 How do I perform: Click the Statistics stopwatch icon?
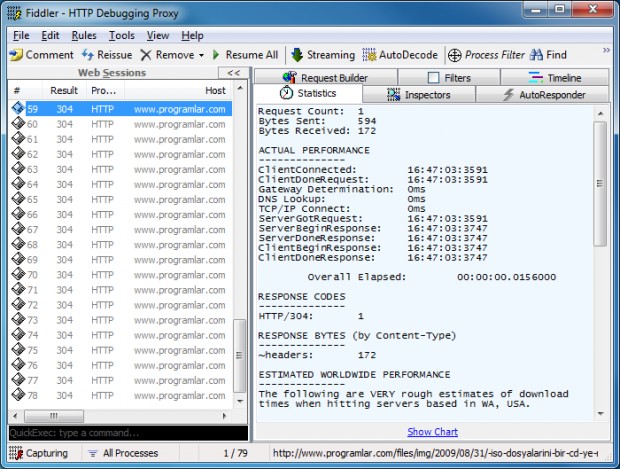pyautogui.click(x=286, y=93)
